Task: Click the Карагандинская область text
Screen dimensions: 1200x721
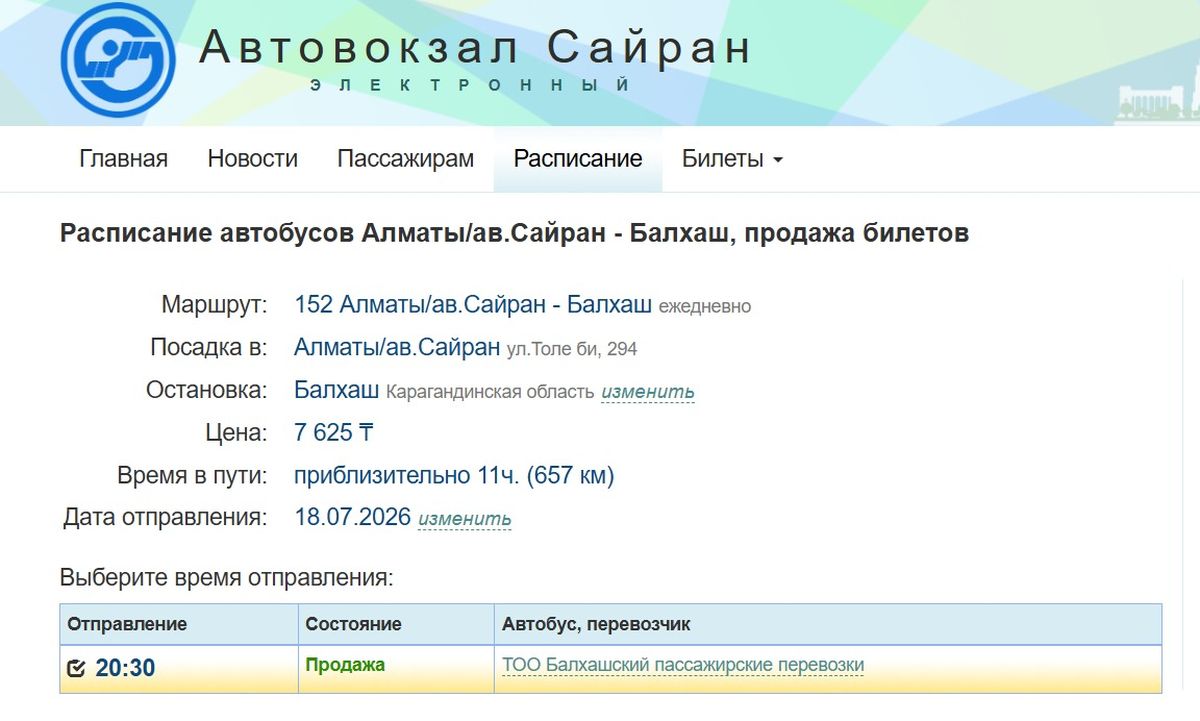Action: [490, 392]
